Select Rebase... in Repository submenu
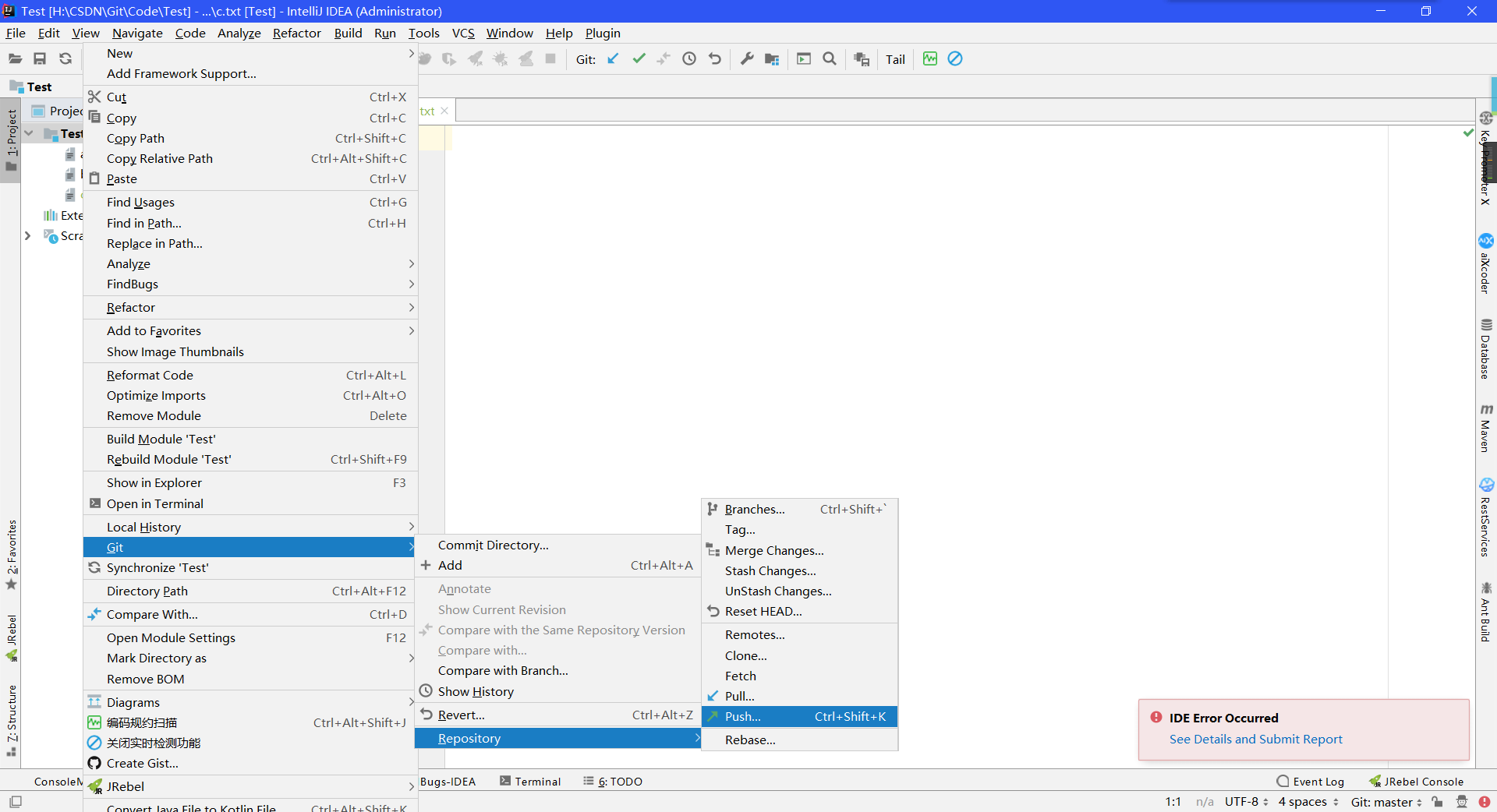The width and height of the screenshot is (1497, 812). coord(799,740)
